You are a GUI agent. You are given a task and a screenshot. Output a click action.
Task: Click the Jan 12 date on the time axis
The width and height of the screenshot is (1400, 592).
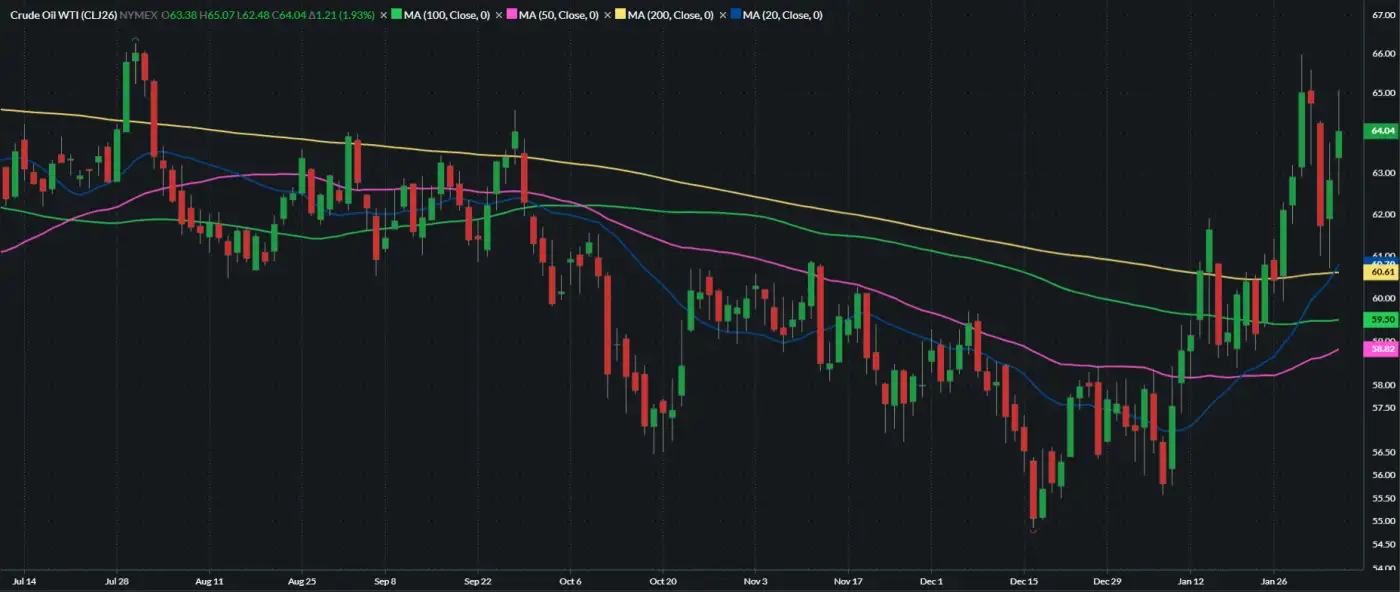click(x=1190, y=580)
